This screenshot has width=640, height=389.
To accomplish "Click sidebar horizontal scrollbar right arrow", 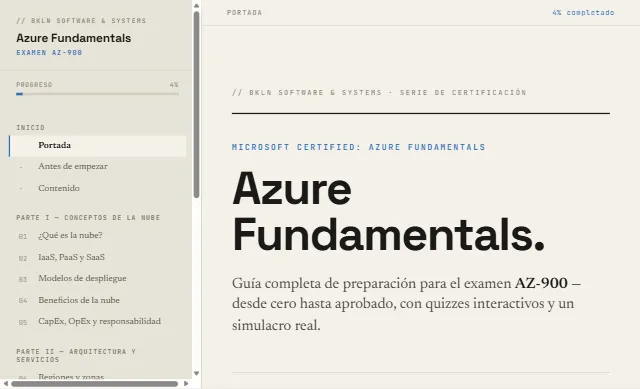I will [186, 384].
